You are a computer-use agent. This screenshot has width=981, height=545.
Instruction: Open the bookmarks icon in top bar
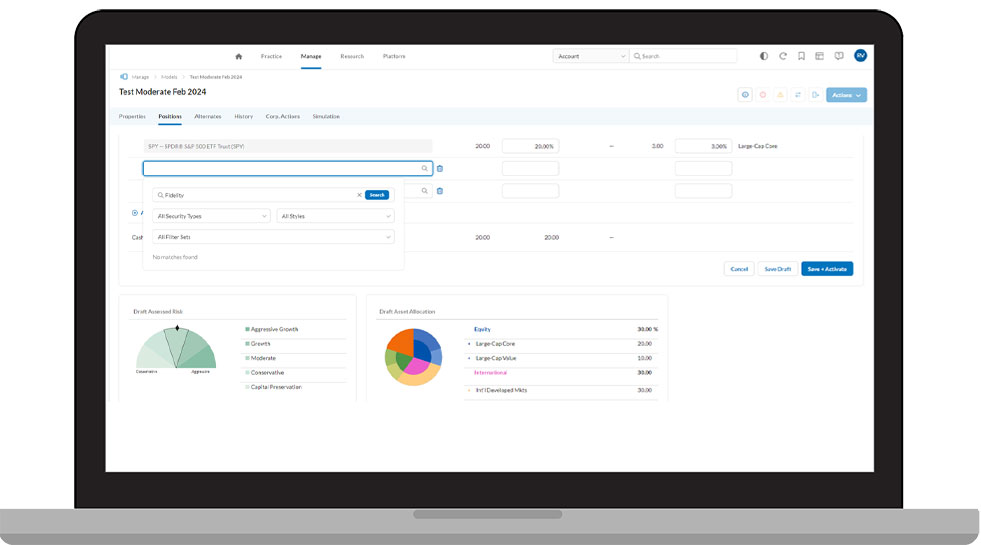(801, 56)
